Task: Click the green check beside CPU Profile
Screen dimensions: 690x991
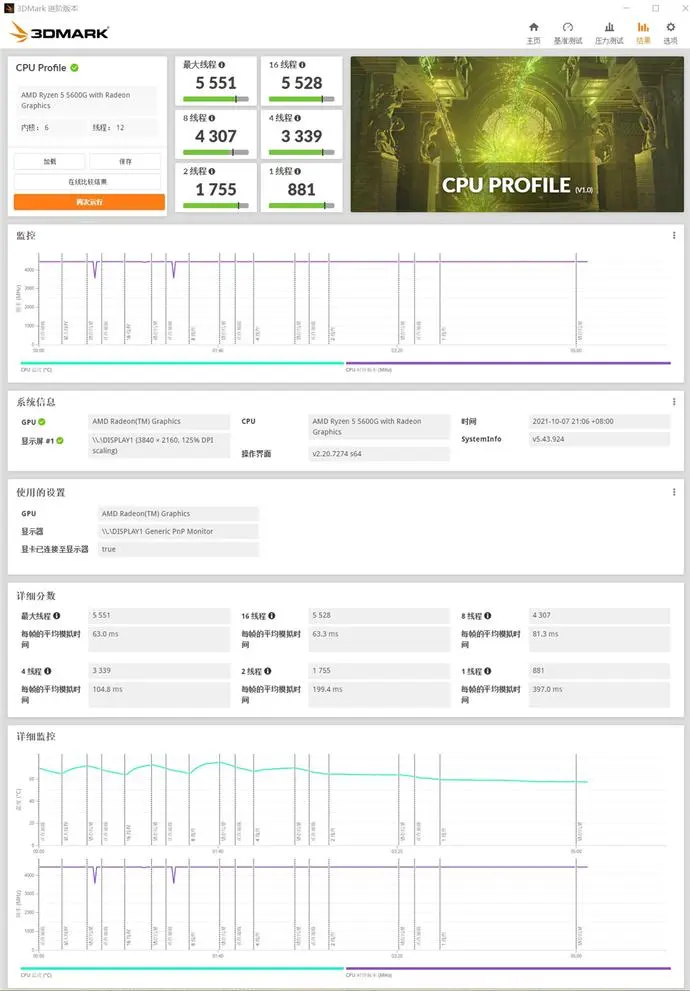Action: click(x=75, y=68)
